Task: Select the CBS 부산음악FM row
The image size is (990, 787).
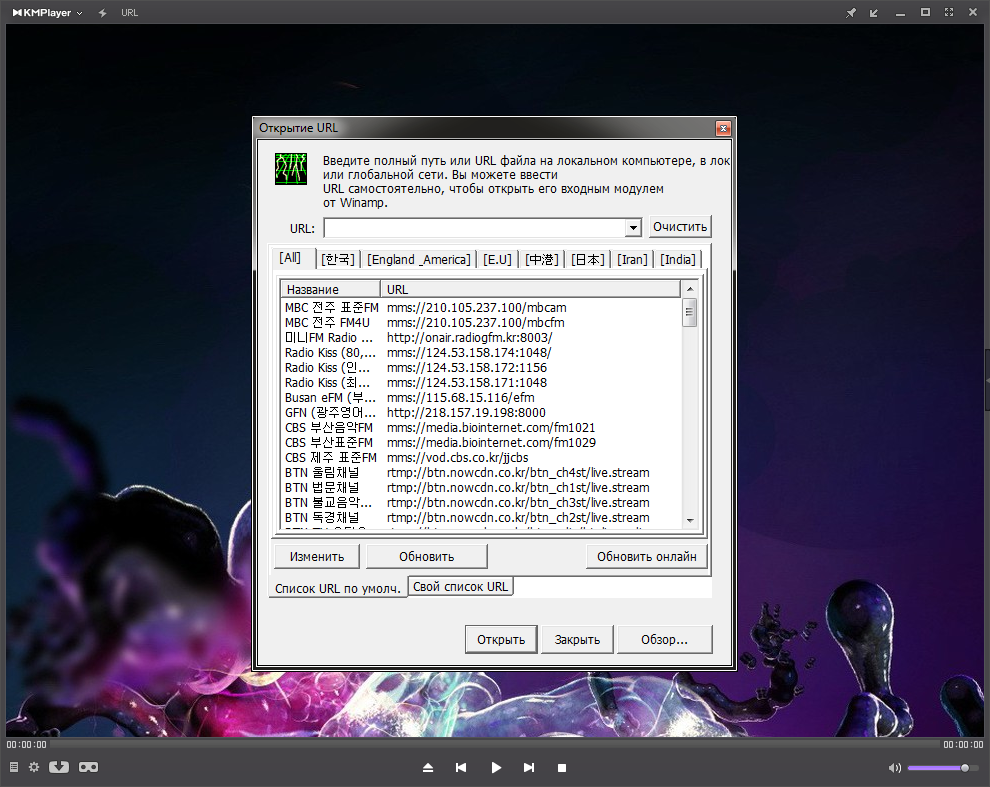Action: tap(481, 428)
